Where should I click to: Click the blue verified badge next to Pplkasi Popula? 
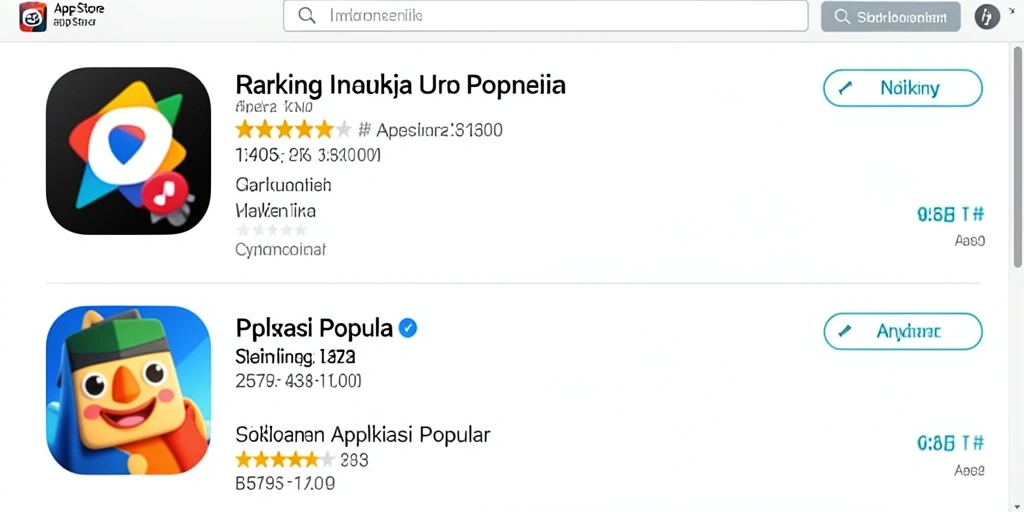tap(408, 328)
